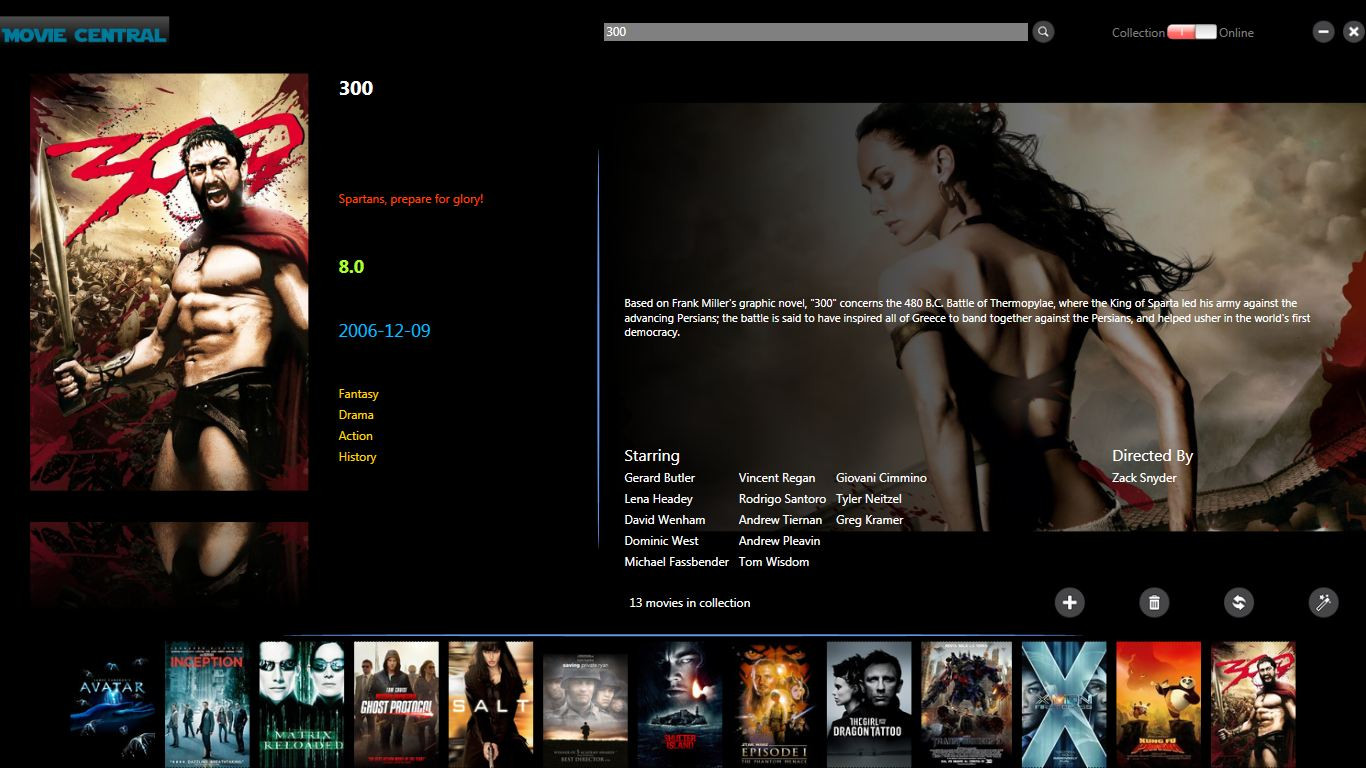Click actor name Giovani Cimmino

(881, 478)
